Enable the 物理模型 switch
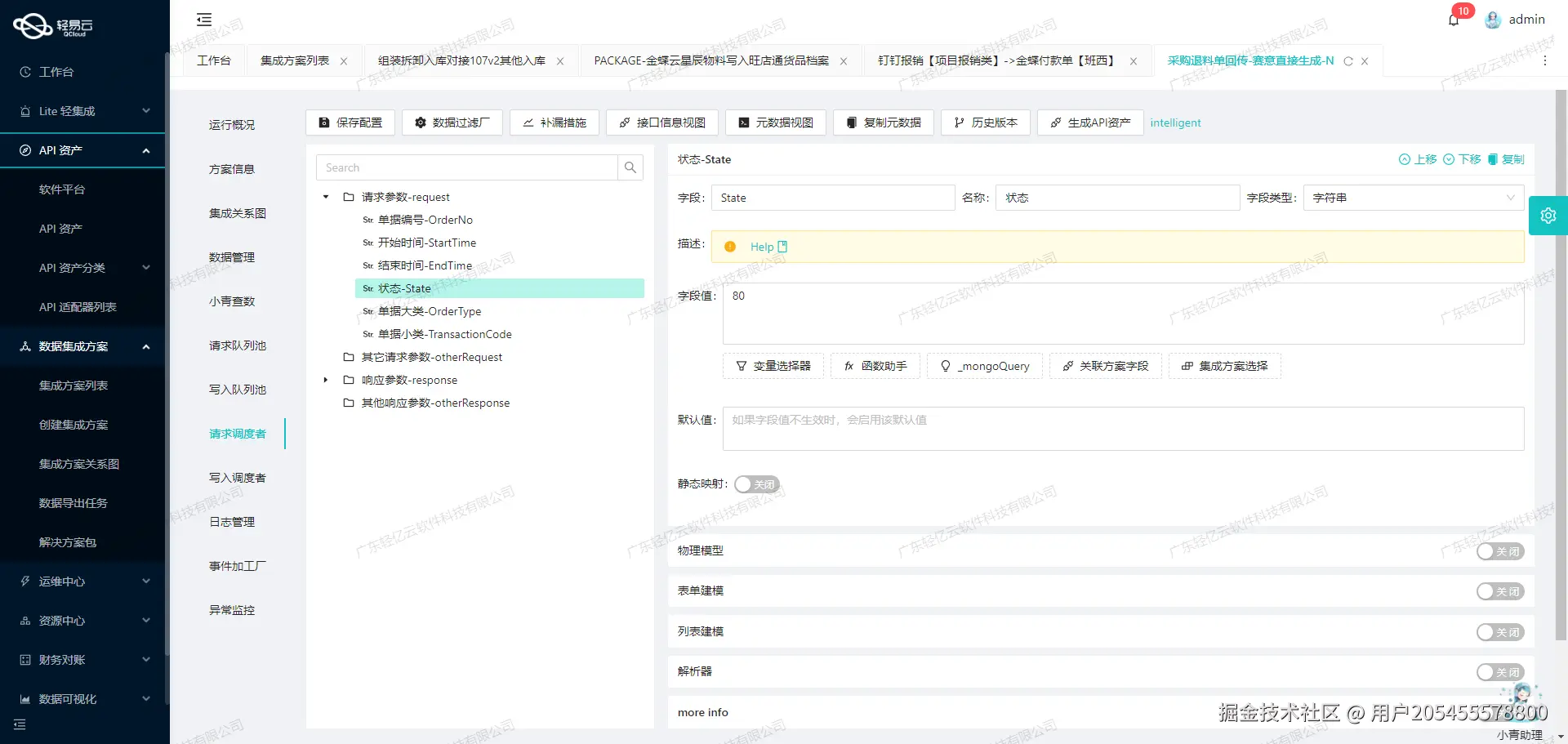 click(x=1499, y=551)
